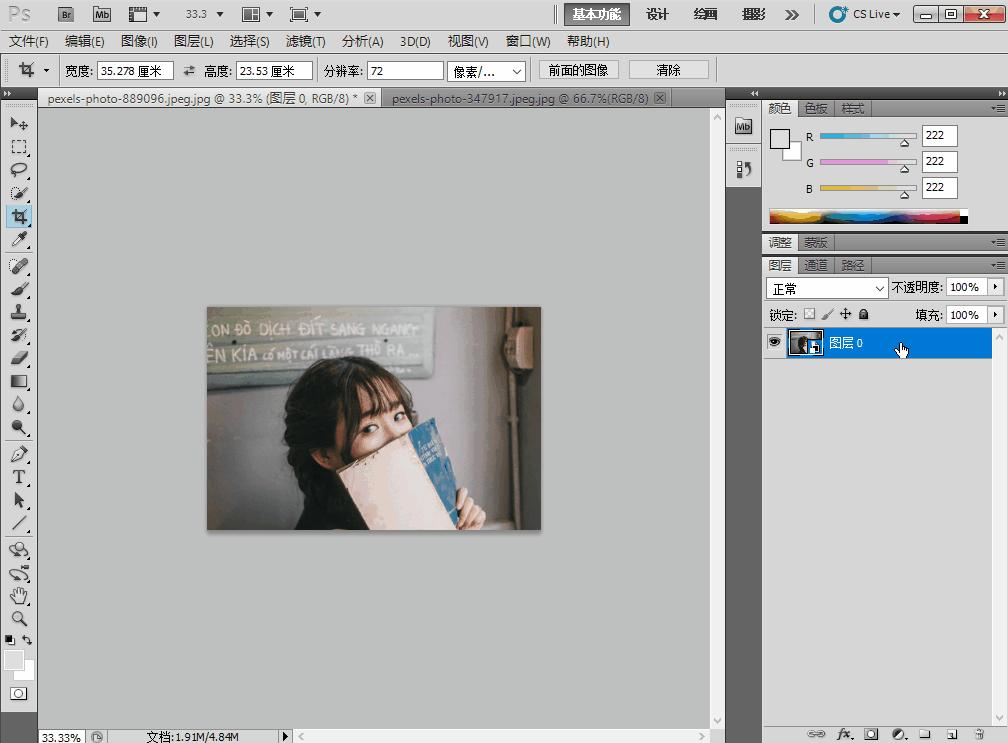Toggle the lock all padlock
Viewport: 1008px width, 743px height.
pyautogui.click(x=864, y=314)
